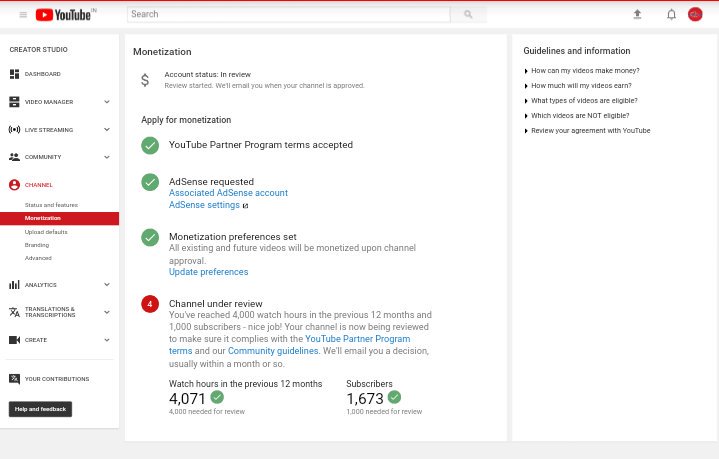Click the green check next to 4,071
The height and width of the screenshot is (459, 719).
[217, 397]
